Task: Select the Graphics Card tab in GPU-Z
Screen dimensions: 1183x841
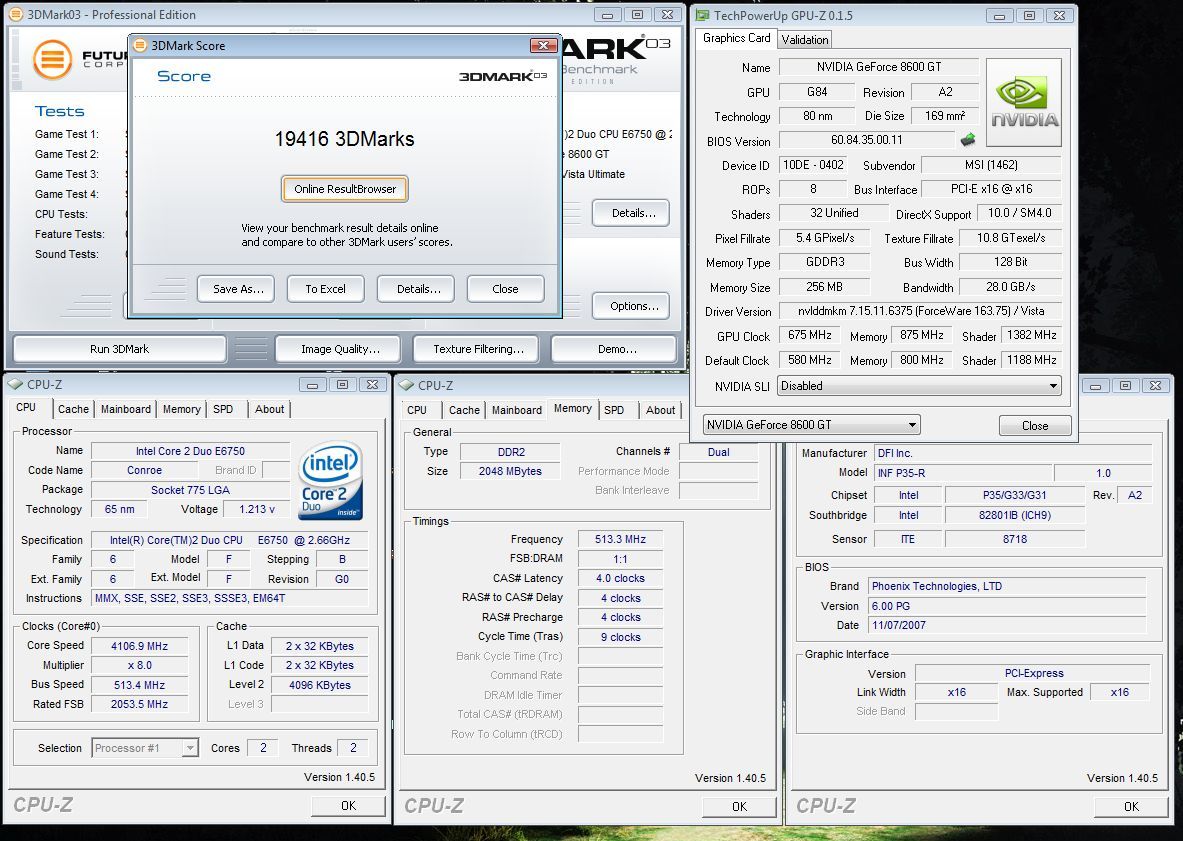Action: 736,38
